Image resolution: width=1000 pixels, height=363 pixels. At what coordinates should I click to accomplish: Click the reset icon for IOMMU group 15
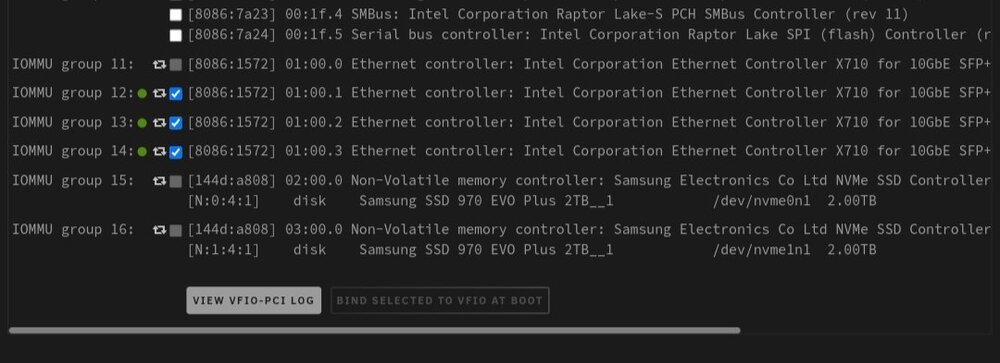tap(159, 181)
